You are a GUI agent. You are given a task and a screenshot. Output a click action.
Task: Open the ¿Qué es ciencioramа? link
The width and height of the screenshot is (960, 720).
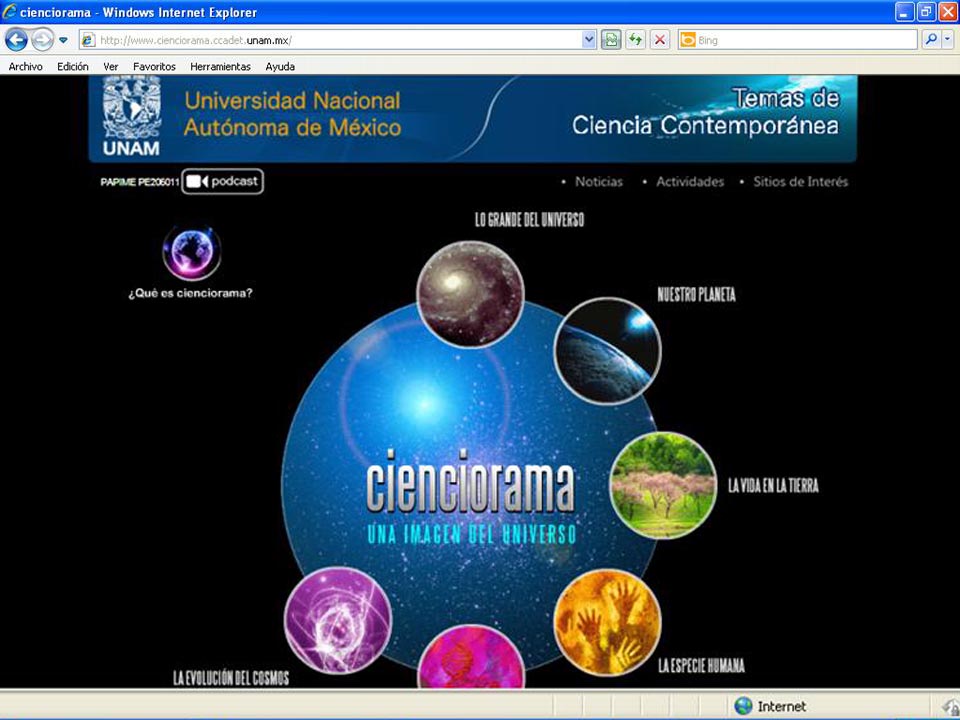coord(190,293)
